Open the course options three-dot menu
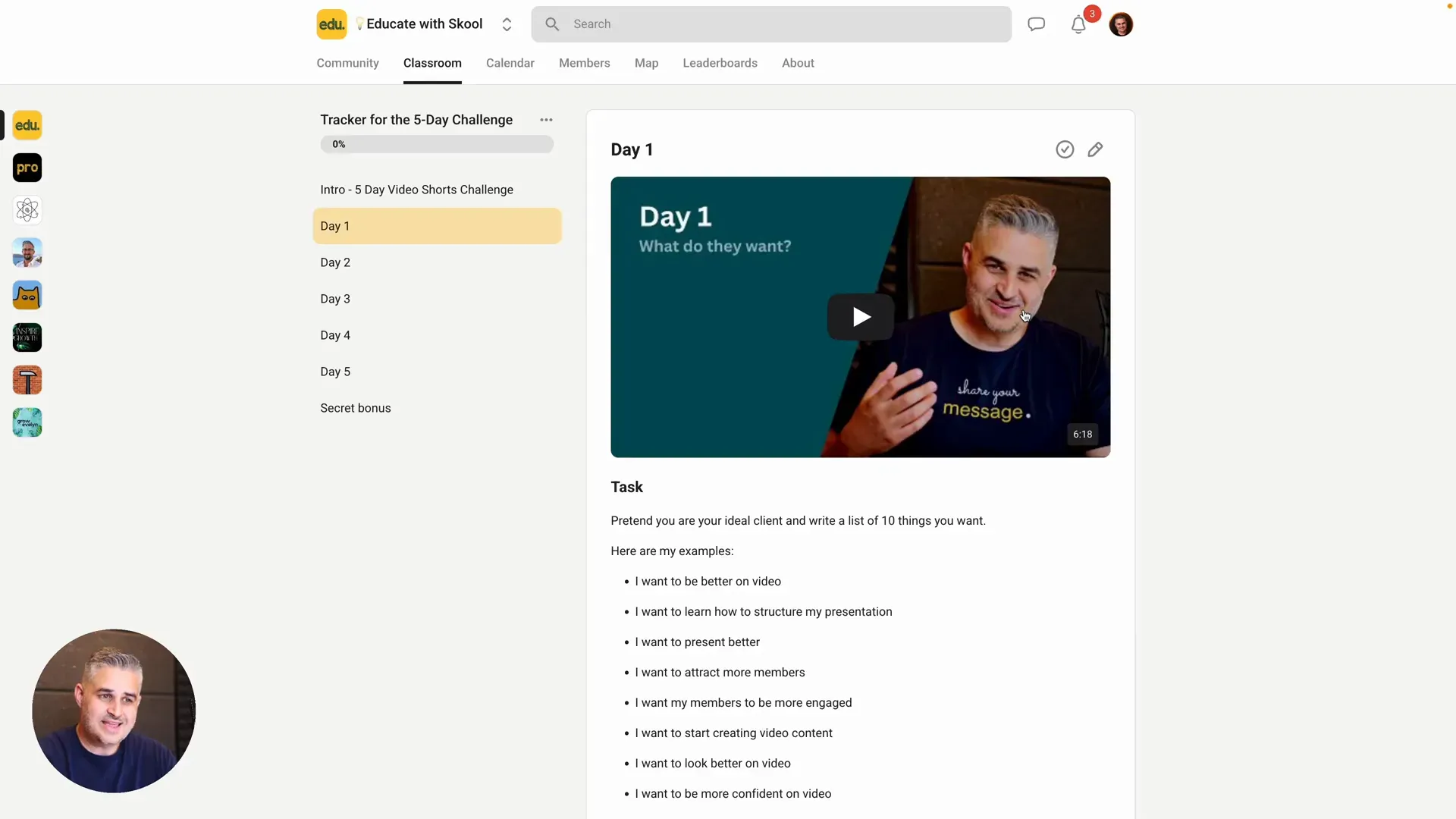1456x819 pixels. pos(546,120)
